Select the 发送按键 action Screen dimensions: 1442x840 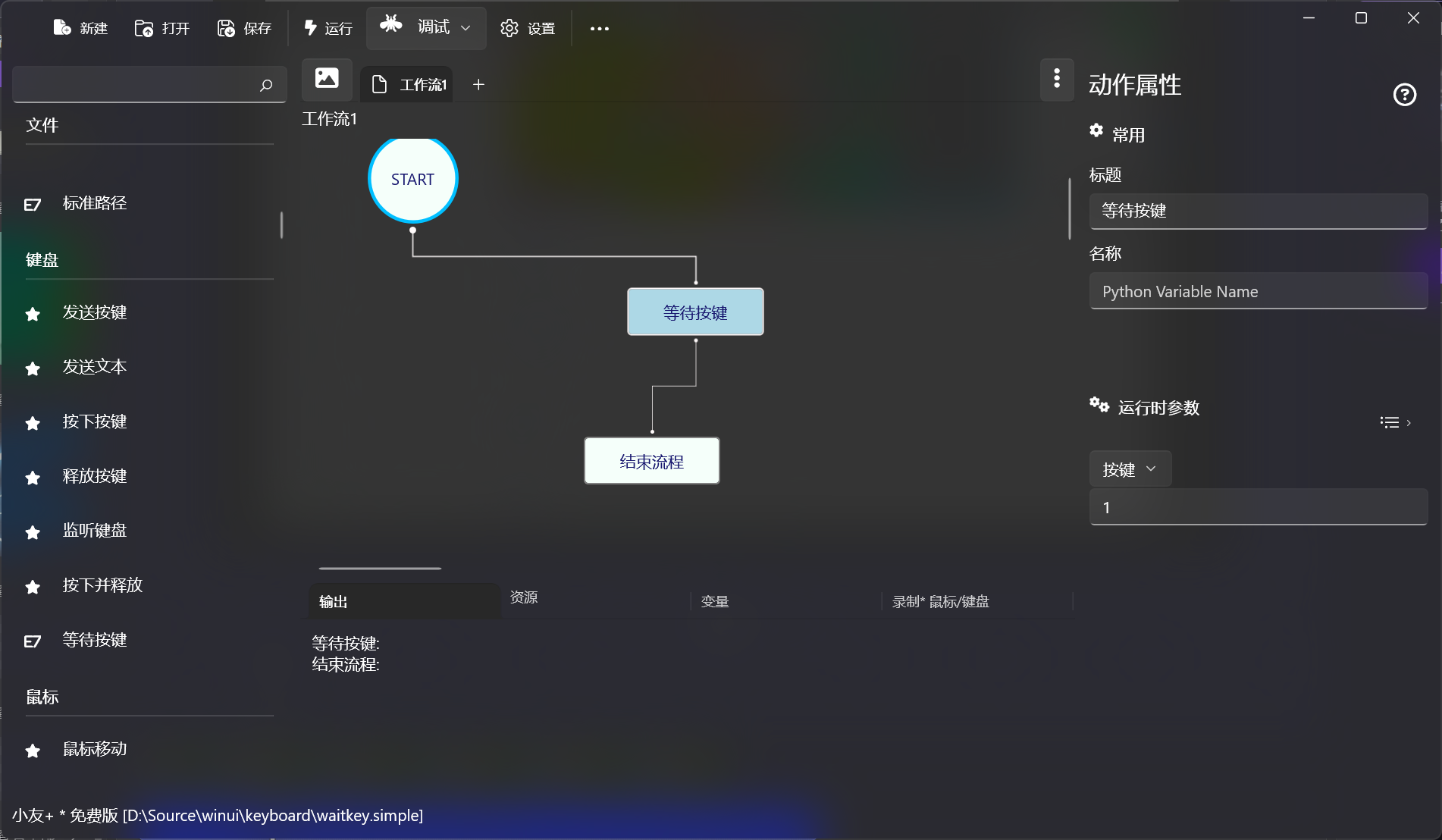[x=94, y=312]
